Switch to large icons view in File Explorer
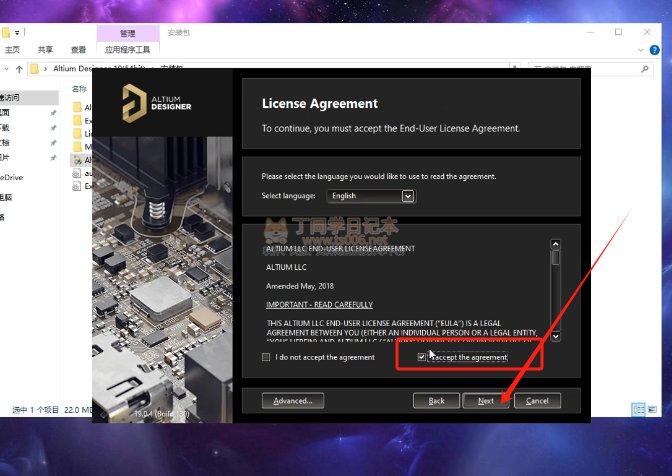Screen dimensions: 672x476 click(652, 409)
